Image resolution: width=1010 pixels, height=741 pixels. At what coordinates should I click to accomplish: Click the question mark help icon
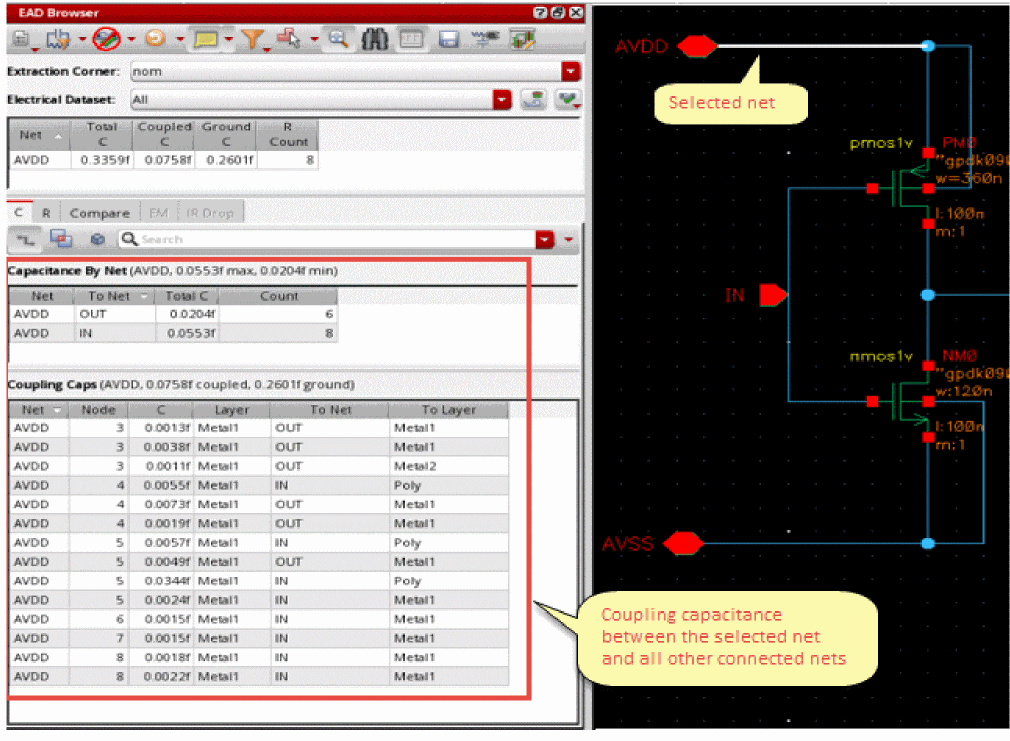tap(540, 13)
